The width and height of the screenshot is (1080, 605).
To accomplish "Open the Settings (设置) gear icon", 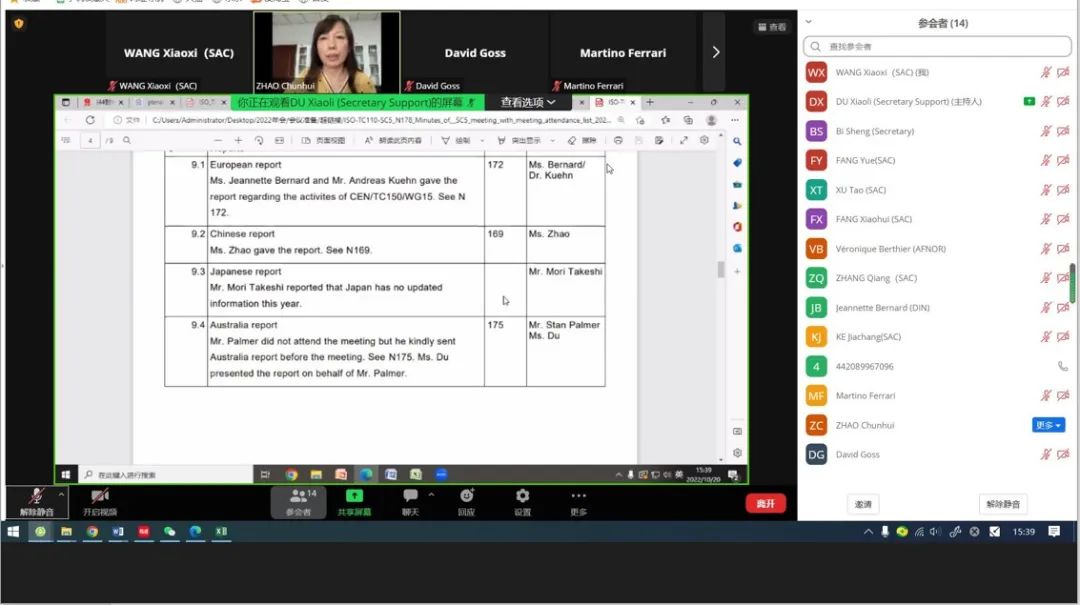I will click(522, 501).
